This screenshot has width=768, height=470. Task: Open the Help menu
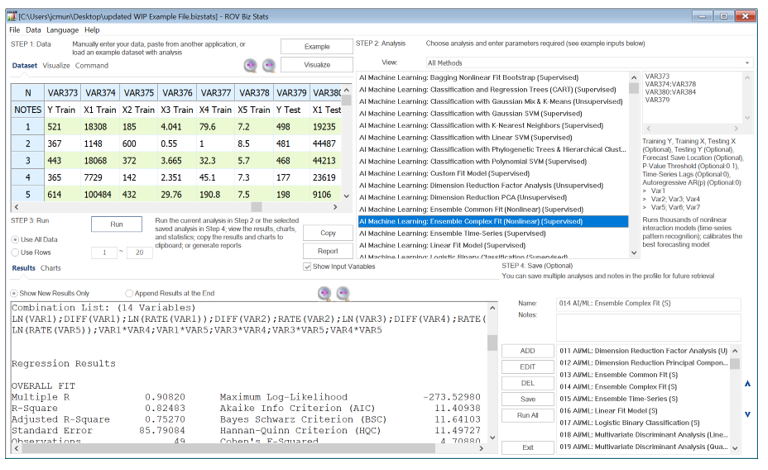click(x=92, y=30)
